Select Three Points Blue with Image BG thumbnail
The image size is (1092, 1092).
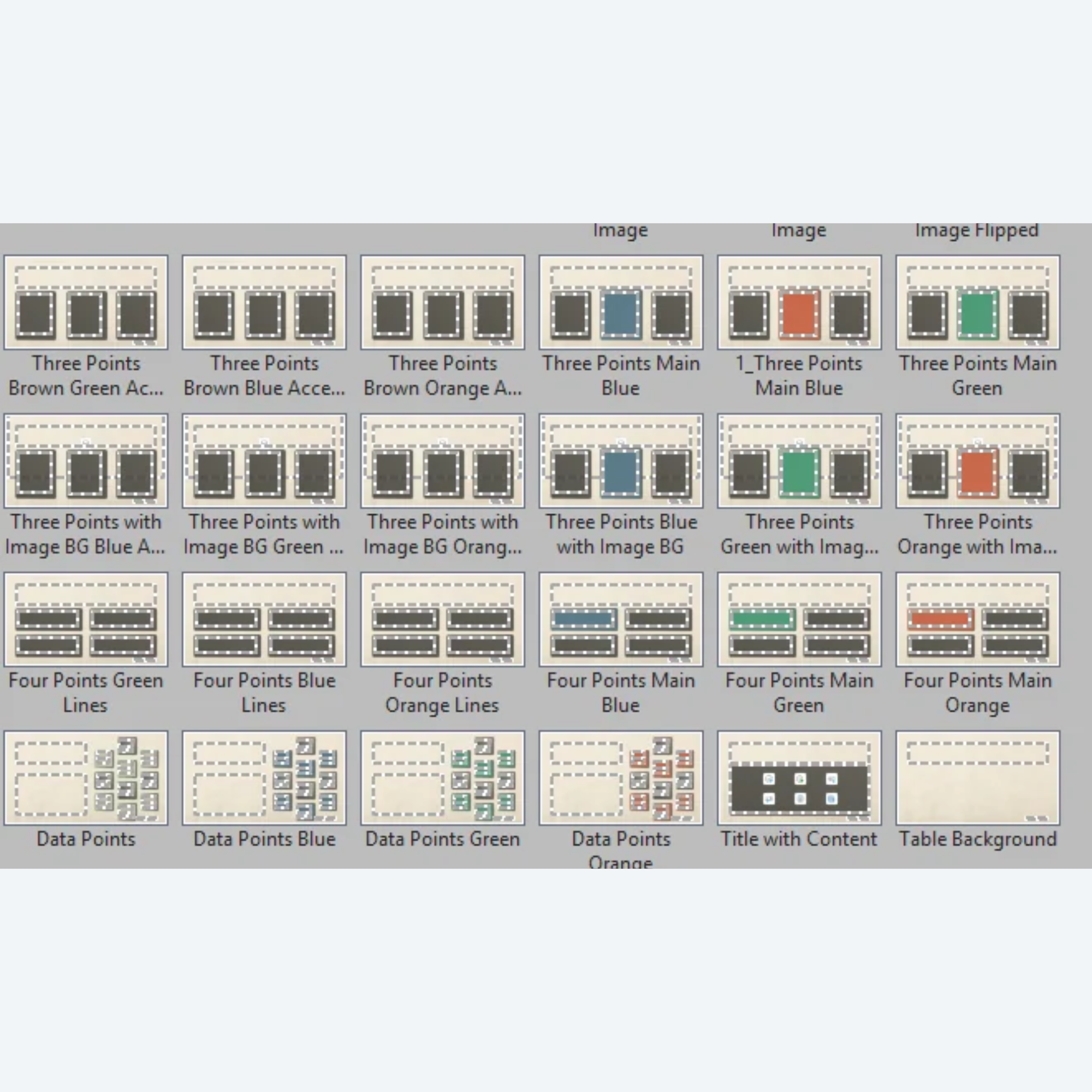point(621,461)
